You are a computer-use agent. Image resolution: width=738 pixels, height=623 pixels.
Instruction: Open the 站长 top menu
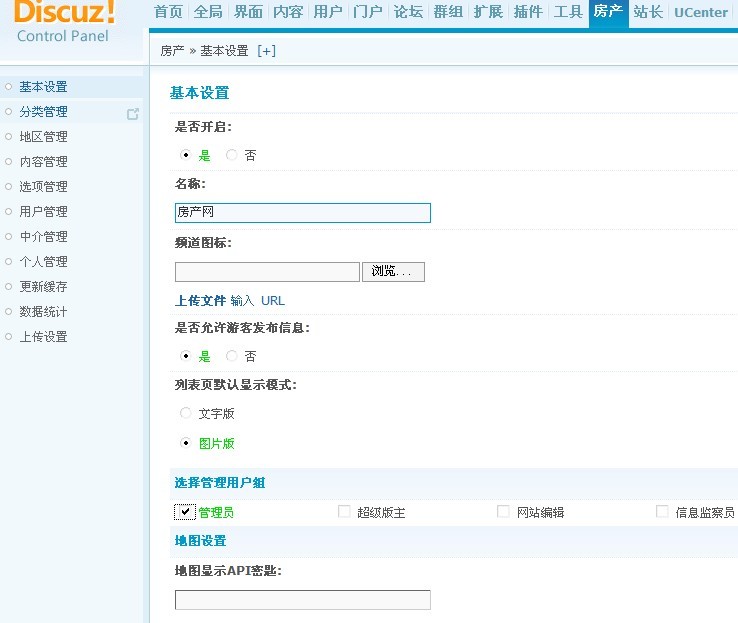(648, 12)
